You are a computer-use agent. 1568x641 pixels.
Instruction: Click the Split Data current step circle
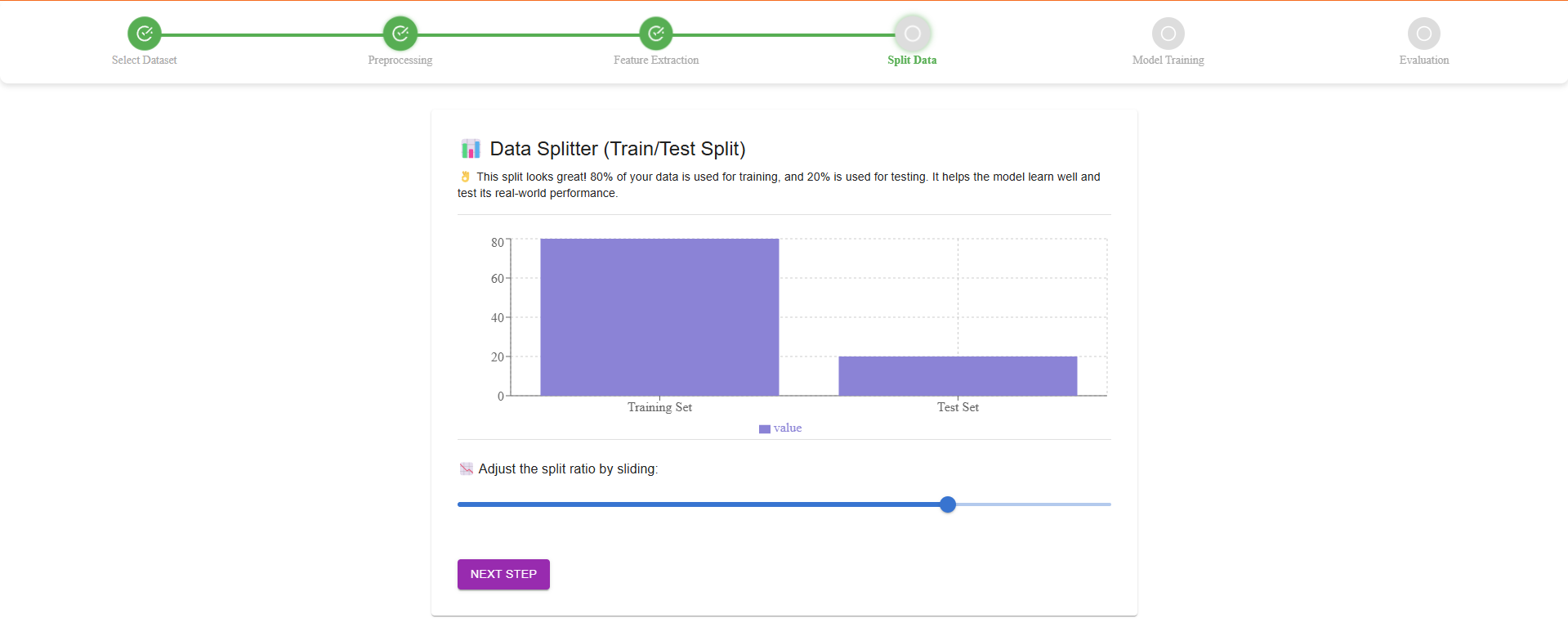pos(913,34)
